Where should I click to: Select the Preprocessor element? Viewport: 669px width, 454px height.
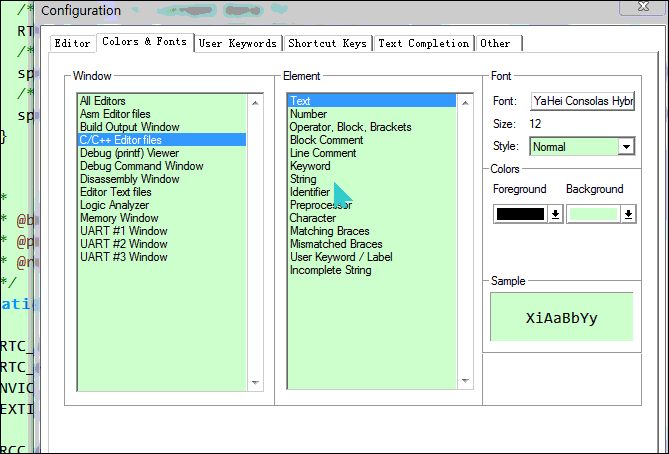click(x=372, y=205)
